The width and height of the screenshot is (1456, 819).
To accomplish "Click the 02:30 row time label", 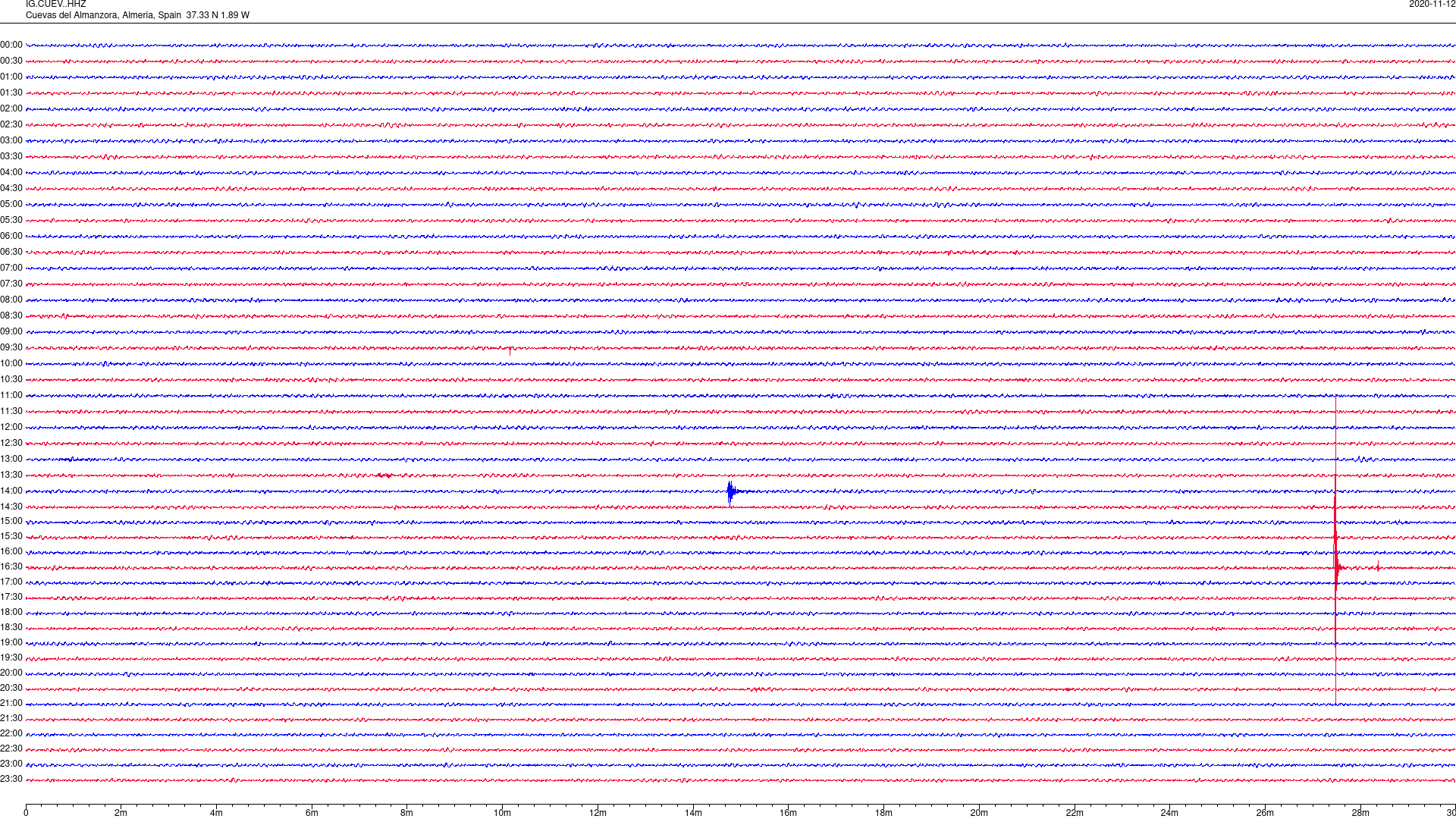I will coord(11,124).
